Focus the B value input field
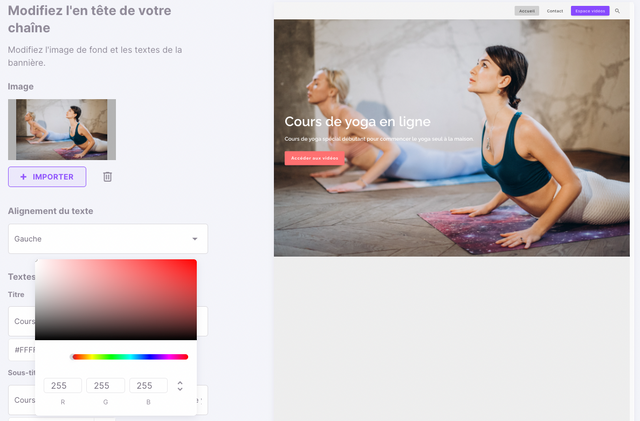The width and height of the screenshot is (640, 421). pos(148,385)
